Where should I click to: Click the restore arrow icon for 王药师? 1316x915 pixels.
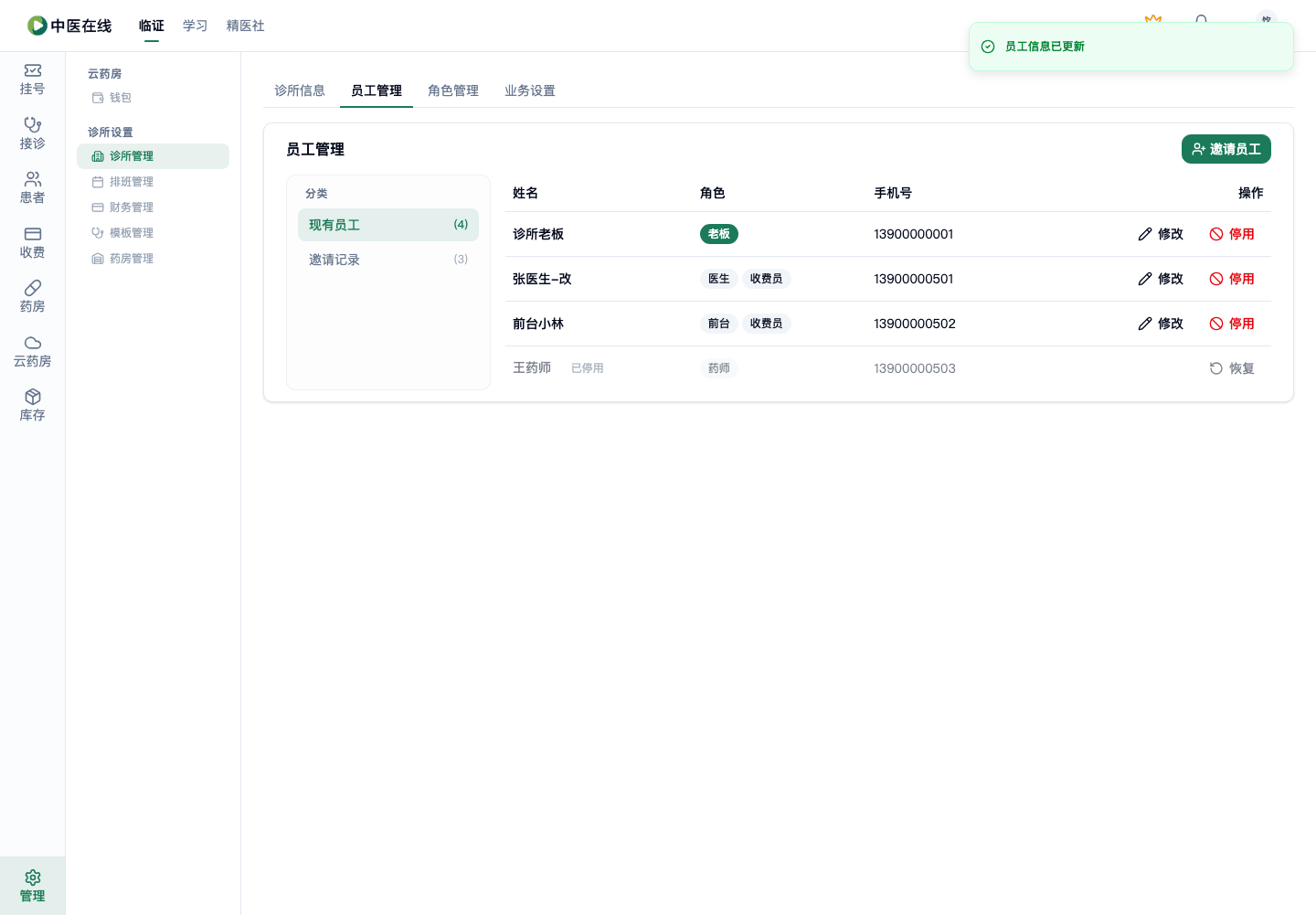(1216, 368)
